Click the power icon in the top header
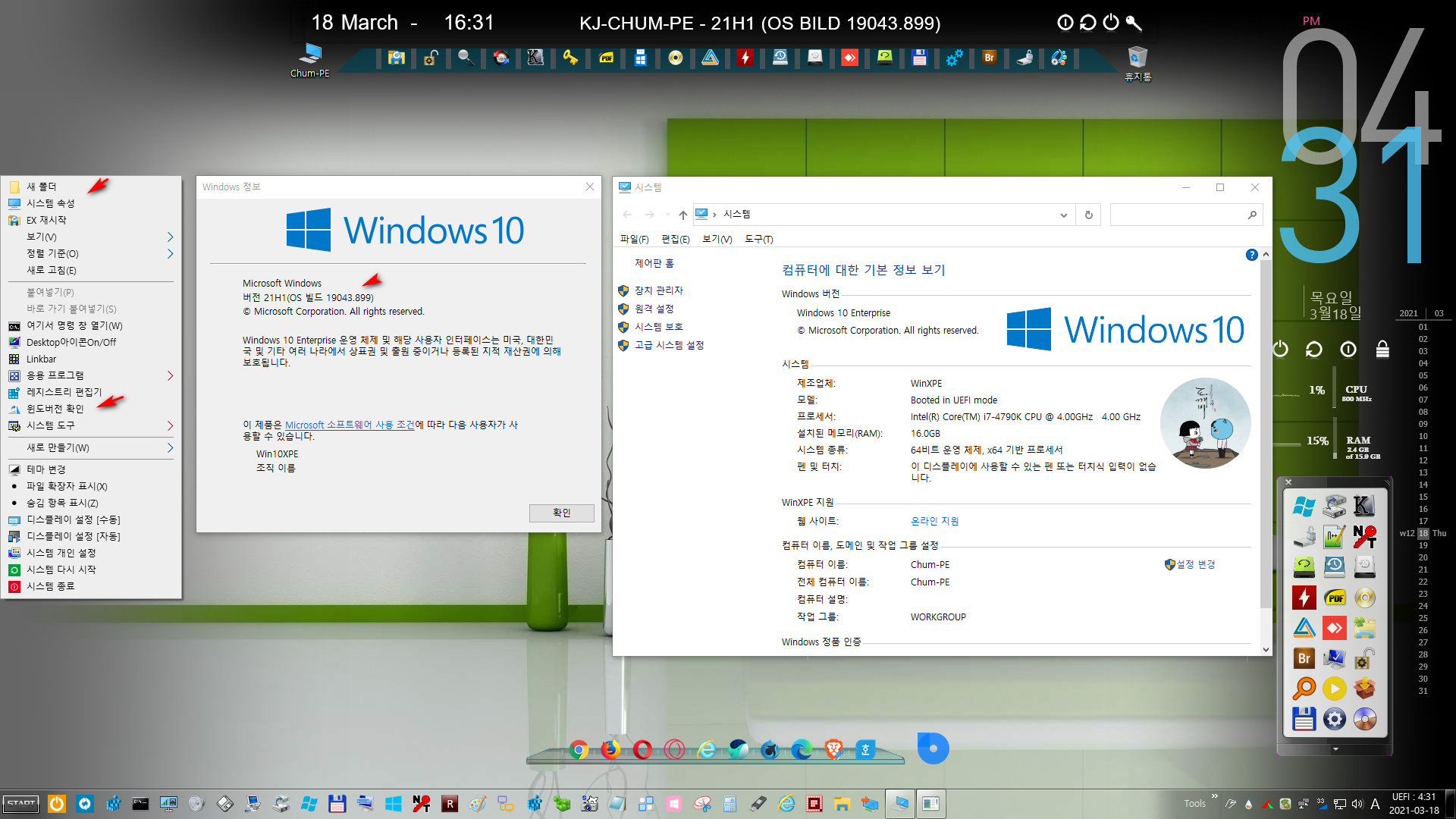 (1111, 23)
